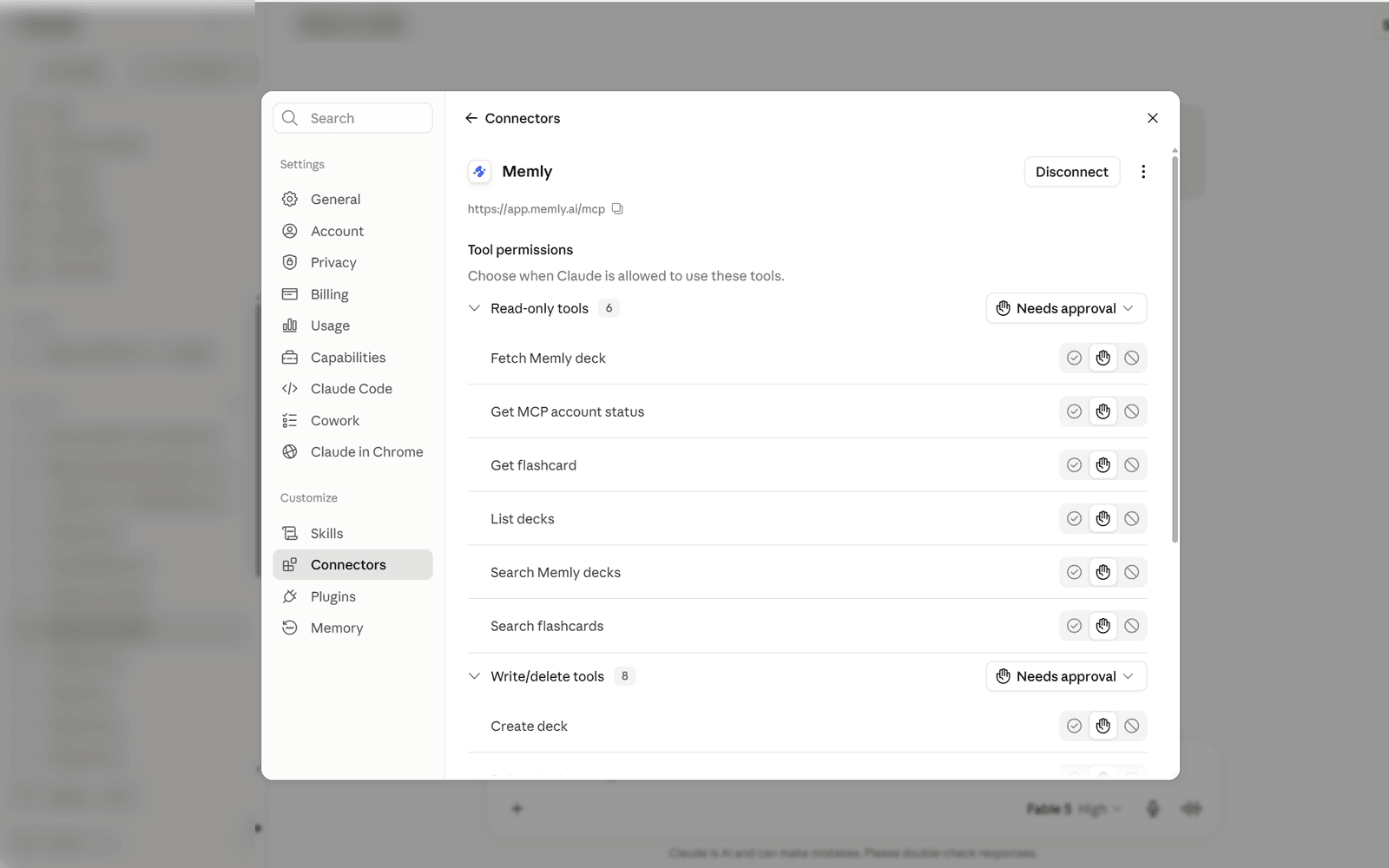Block the Search flashcards tool

tap(1132, 626)
